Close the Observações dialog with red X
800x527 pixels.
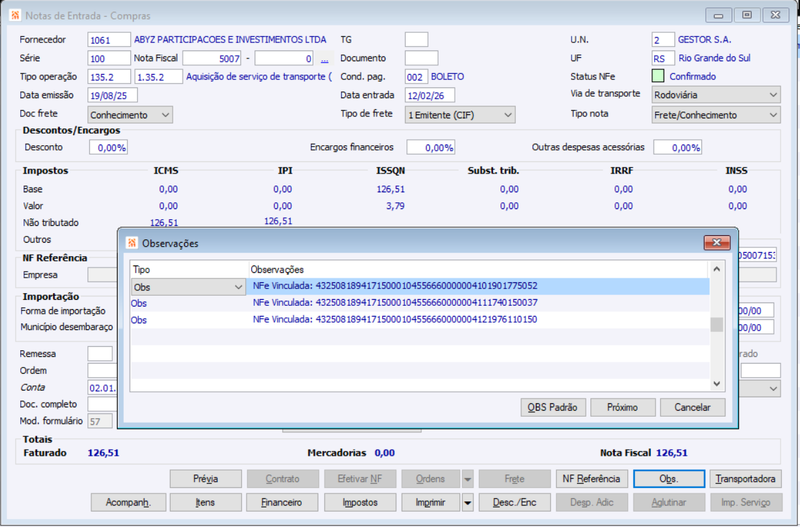[717, 242]
